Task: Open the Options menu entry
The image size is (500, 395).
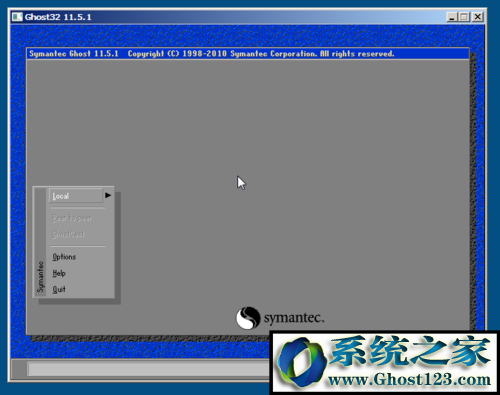Action: [64, 257]
